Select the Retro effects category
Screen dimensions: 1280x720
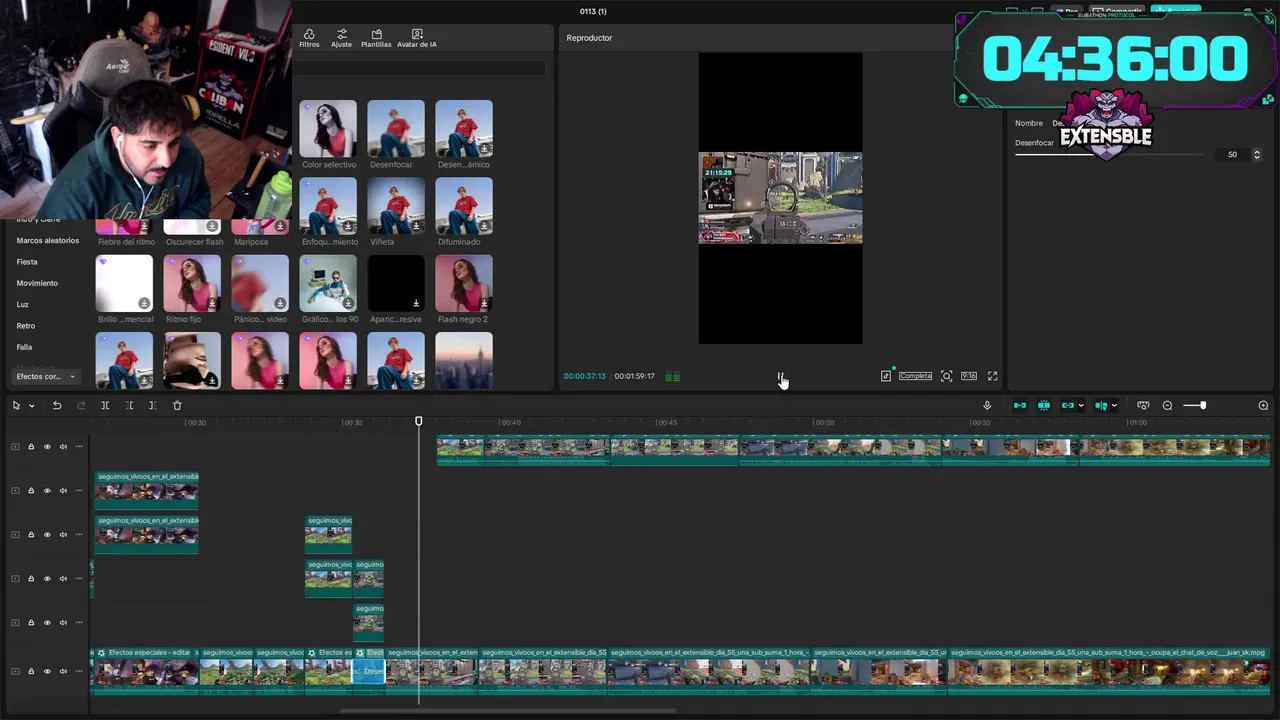click(x=25, y=326)
